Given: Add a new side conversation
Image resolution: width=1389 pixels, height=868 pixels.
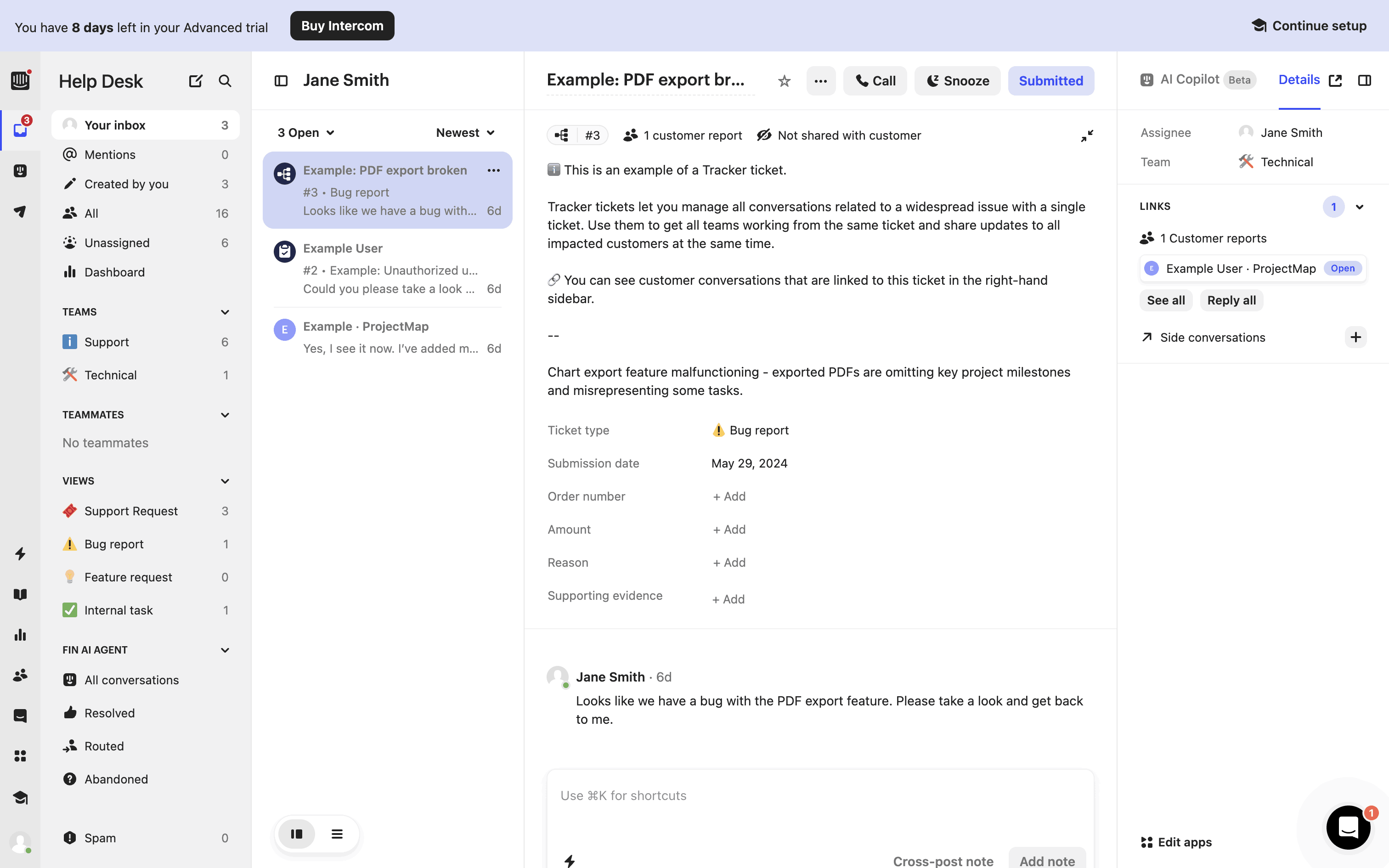Looking at the screenshot, I should [x=1355, y=338].
